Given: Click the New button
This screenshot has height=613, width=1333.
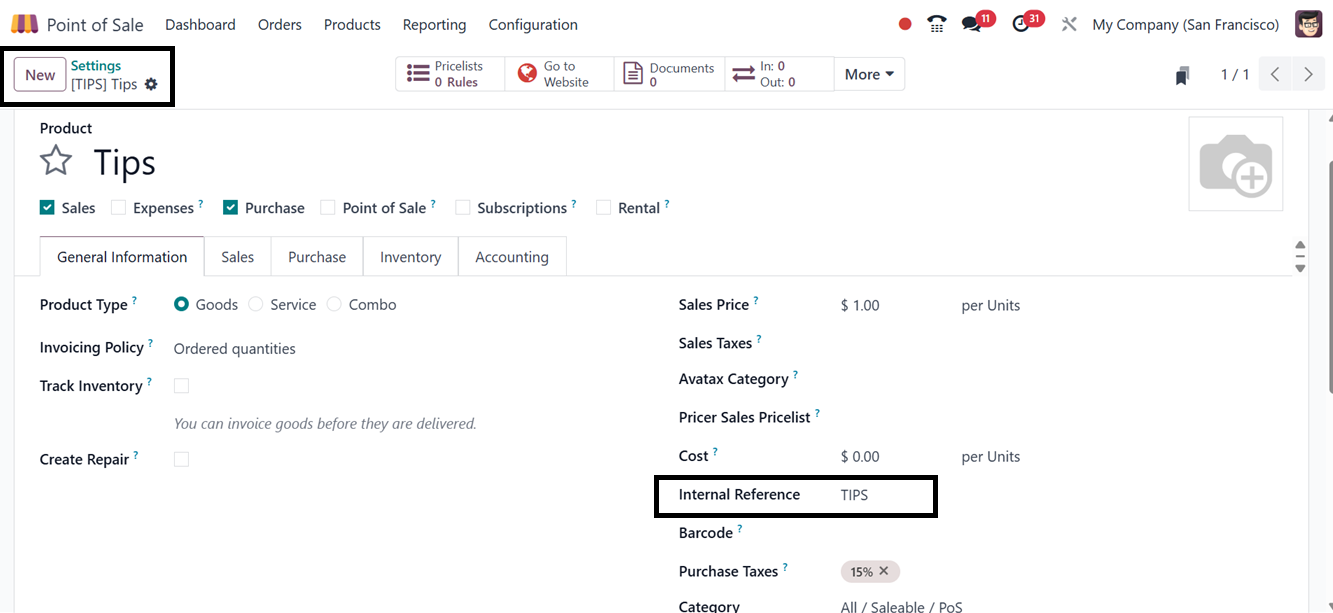Looking at the screenshot, I should [x=40, y=75].
